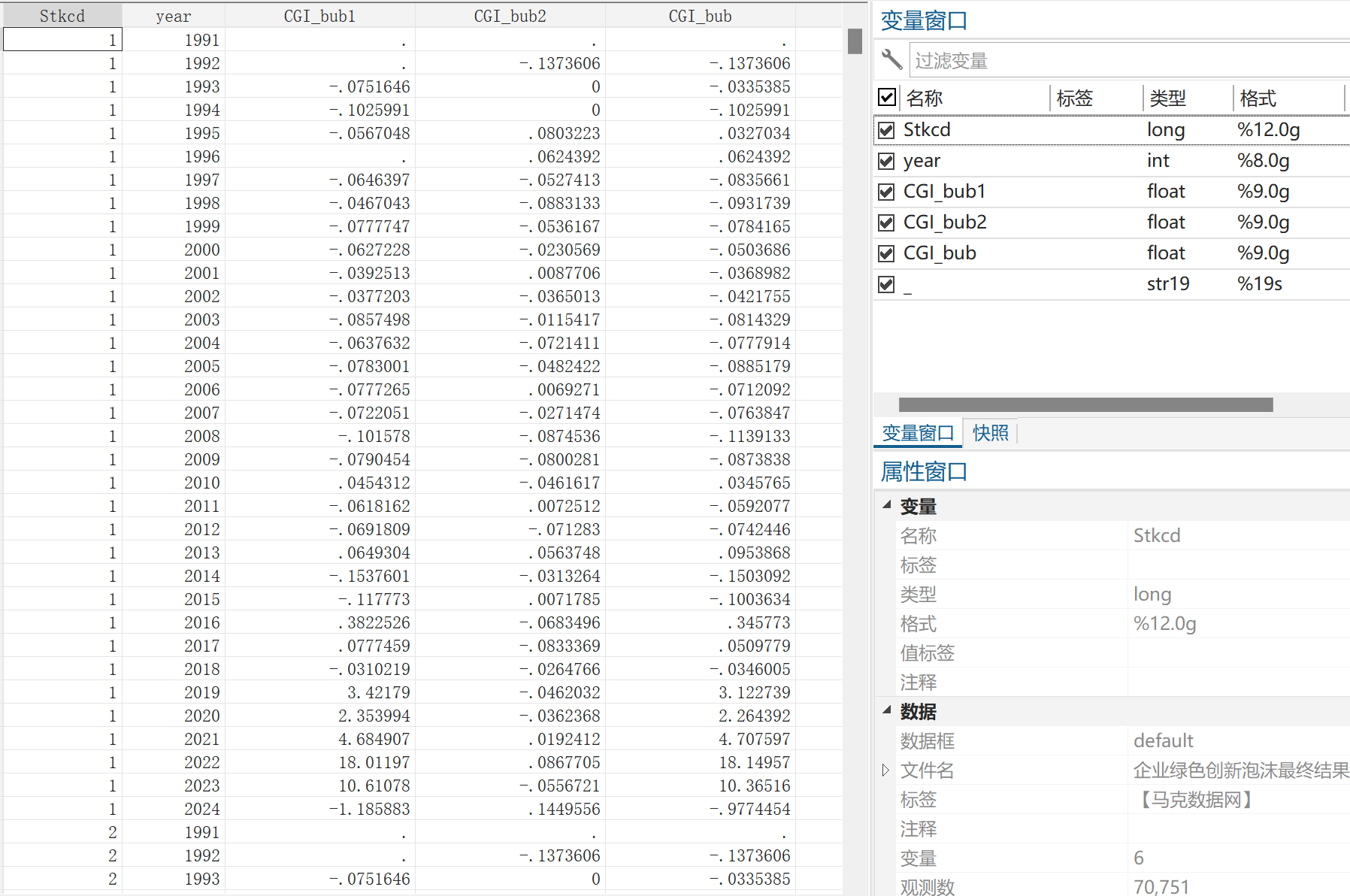Click the str19 type cell
Viewport: 1350px width, 896px height.
[1168, 284]
